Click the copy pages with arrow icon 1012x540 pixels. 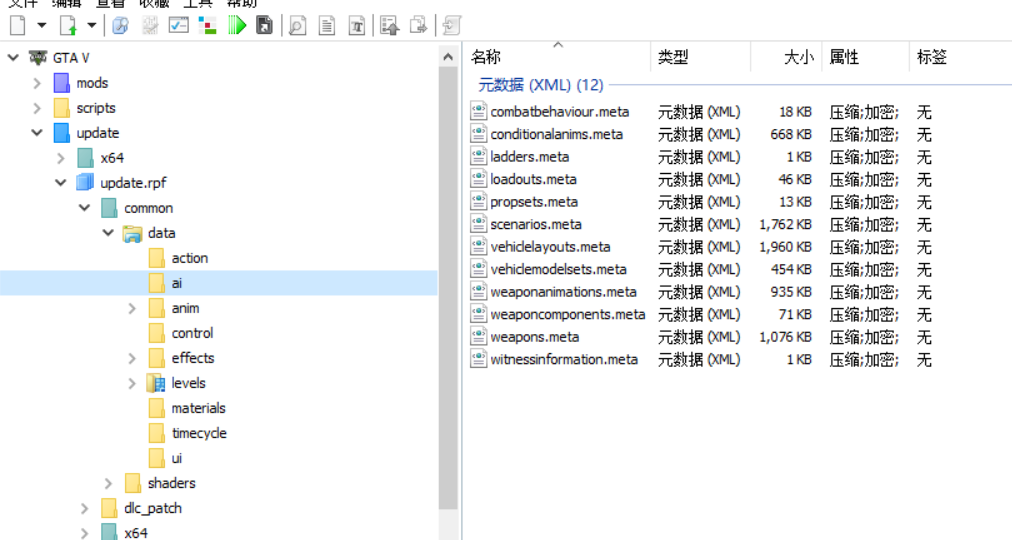419,26
